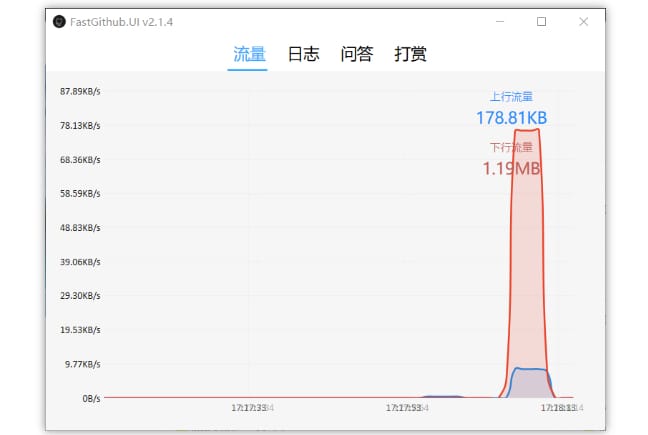Viewport: 648px width, 435px height.
Task: Open the 打赏 tab
Action: pos(410,55)
